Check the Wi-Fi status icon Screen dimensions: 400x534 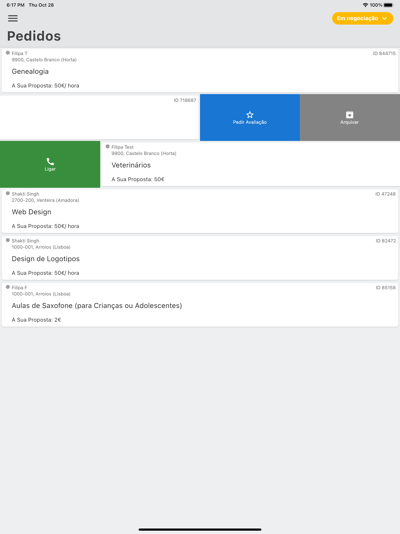click(365, 5)
